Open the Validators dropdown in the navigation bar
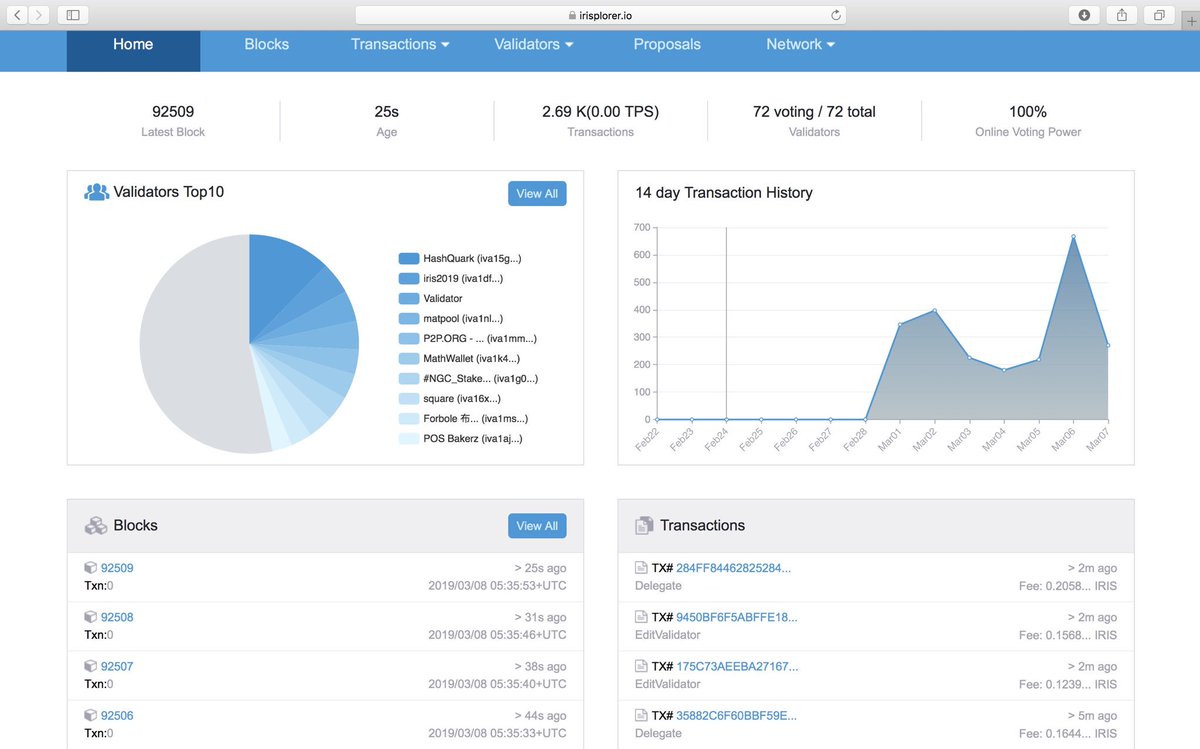Image resolution: width=1200 pixels, height=749 pixels. [533, 44]
